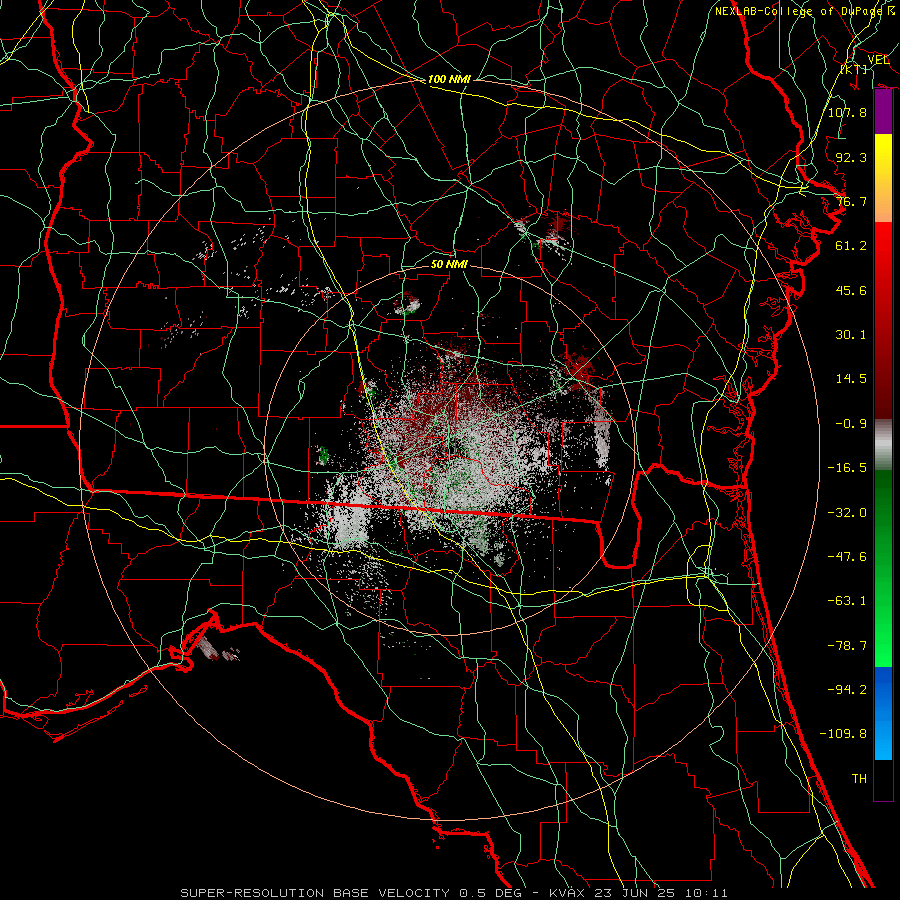Click the yellow-orange segment of the color scale

pos(883,178)
